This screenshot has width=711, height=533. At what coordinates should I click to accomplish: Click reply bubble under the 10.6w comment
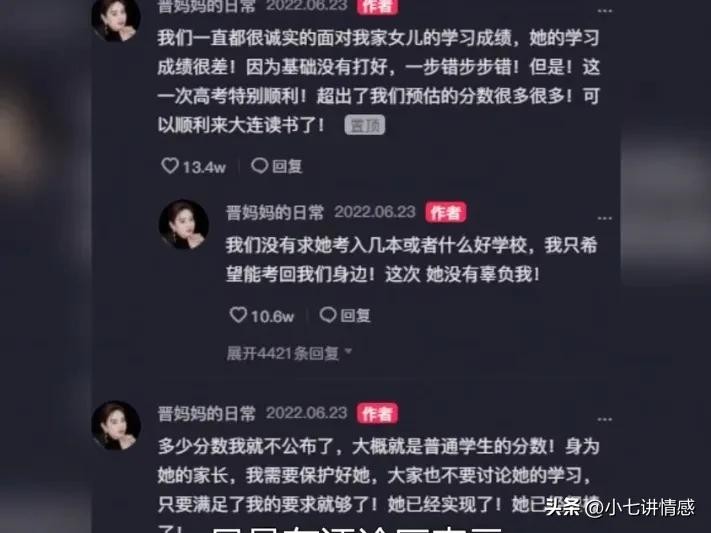click(328, 315)
